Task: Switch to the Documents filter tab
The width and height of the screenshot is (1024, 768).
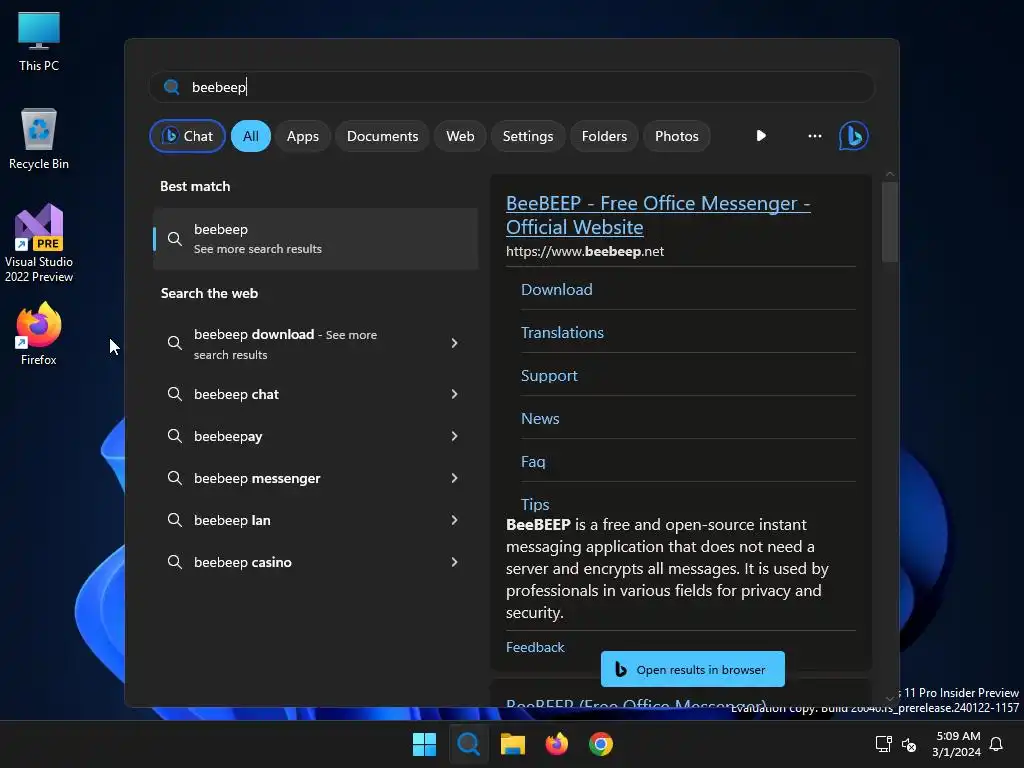Action: pyautogui.click(x=383, y=136)
